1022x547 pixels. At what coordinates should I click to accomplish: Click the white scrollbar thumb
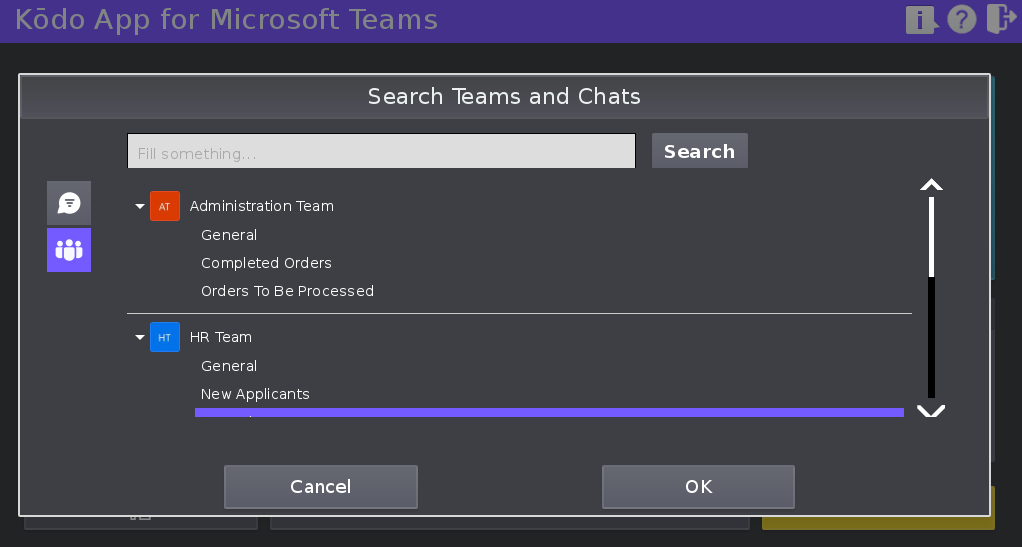coord(931,237)
